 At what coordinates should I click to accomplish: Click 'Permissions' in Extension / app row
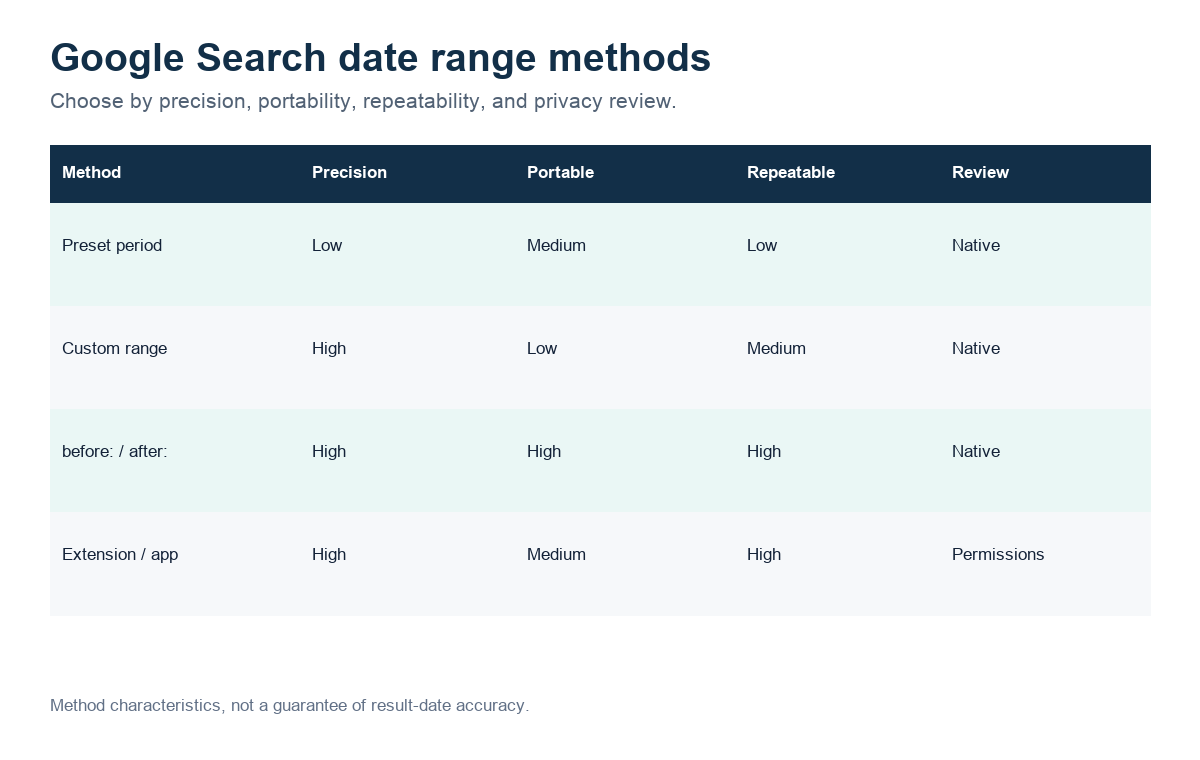998,554
